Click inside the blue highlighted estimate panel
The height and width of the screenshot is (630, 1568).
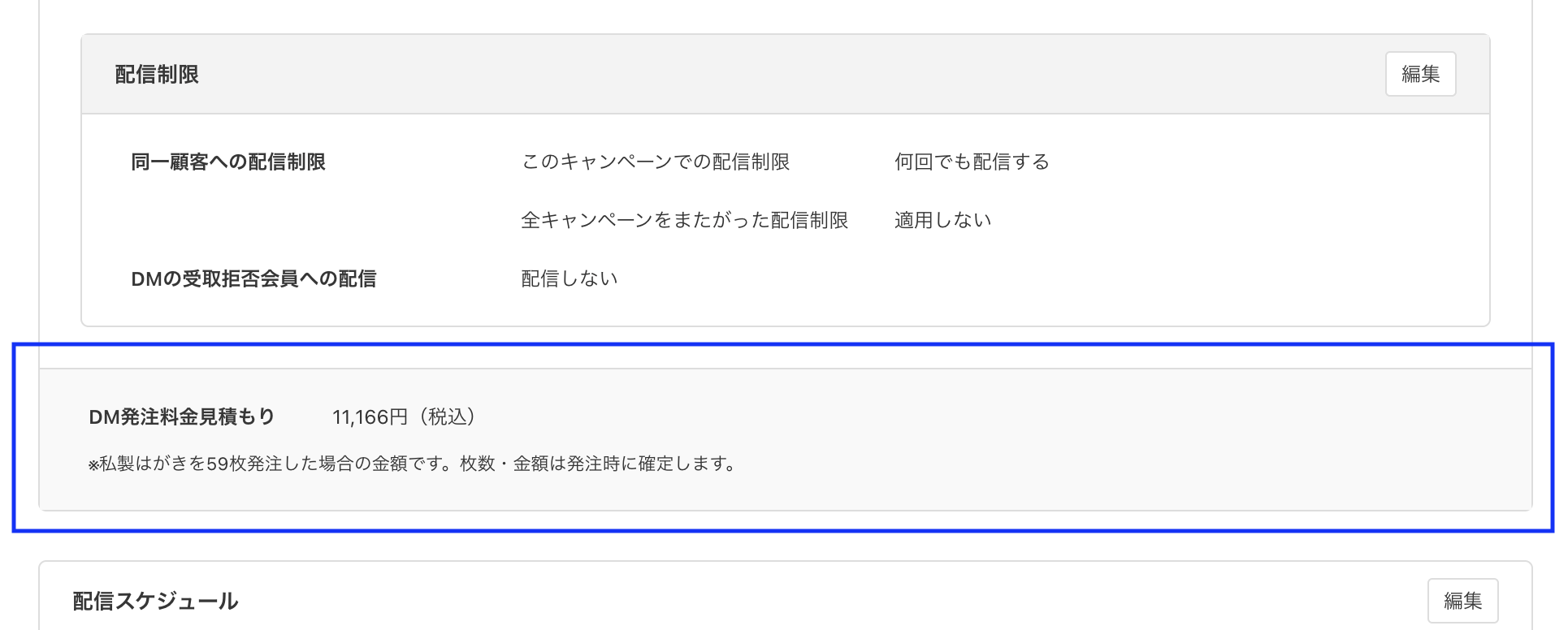(x=780, y=442)
